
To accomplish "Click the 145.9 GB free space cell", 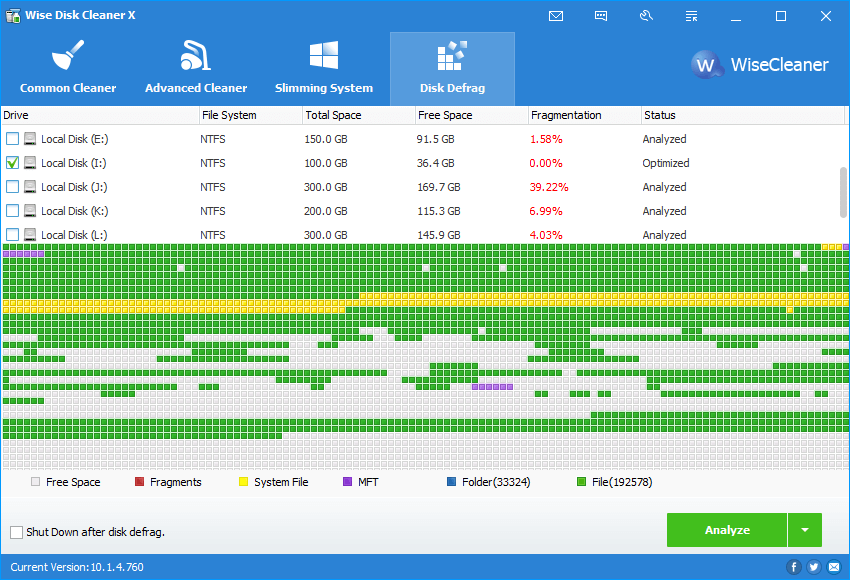I will 439,235.
